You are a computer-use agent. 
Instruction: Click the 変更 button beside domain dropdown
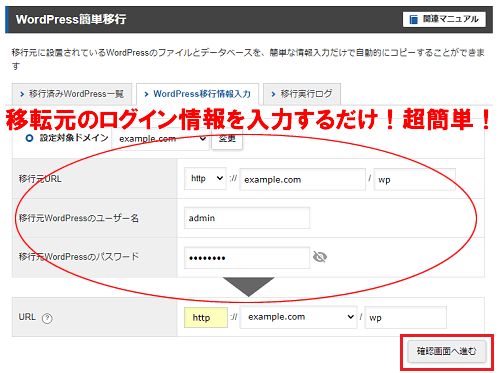(x=227, y=139)
